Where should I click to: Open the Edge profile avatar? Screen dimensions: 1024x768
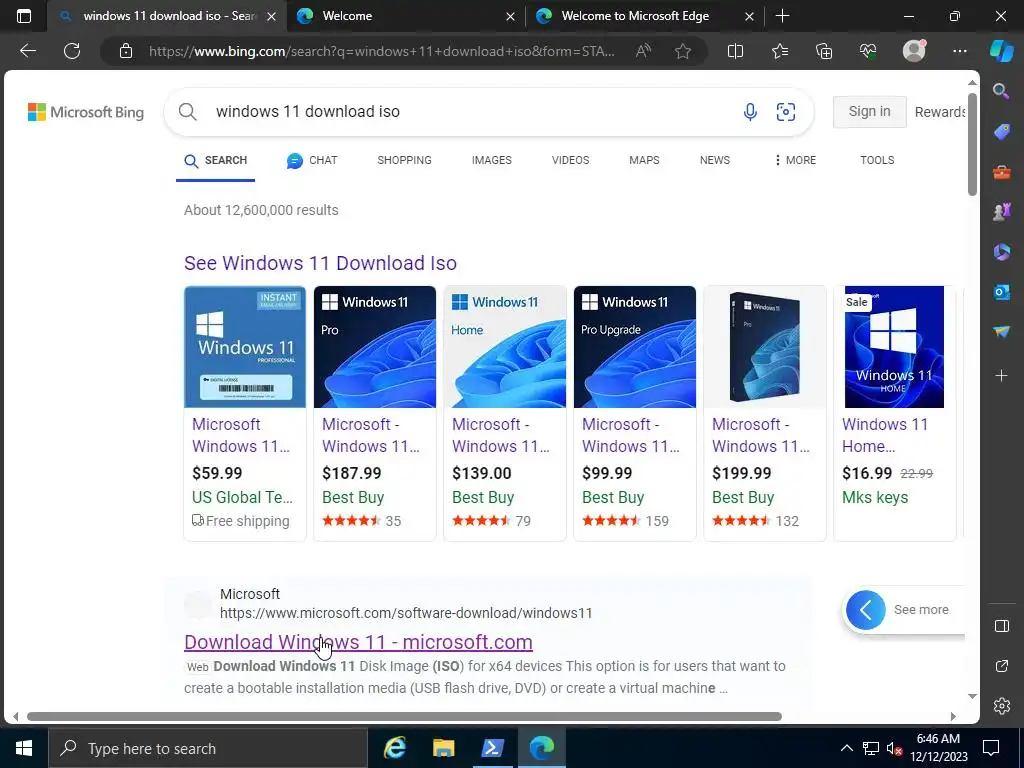pyautogui.click(x=914, y=51)
